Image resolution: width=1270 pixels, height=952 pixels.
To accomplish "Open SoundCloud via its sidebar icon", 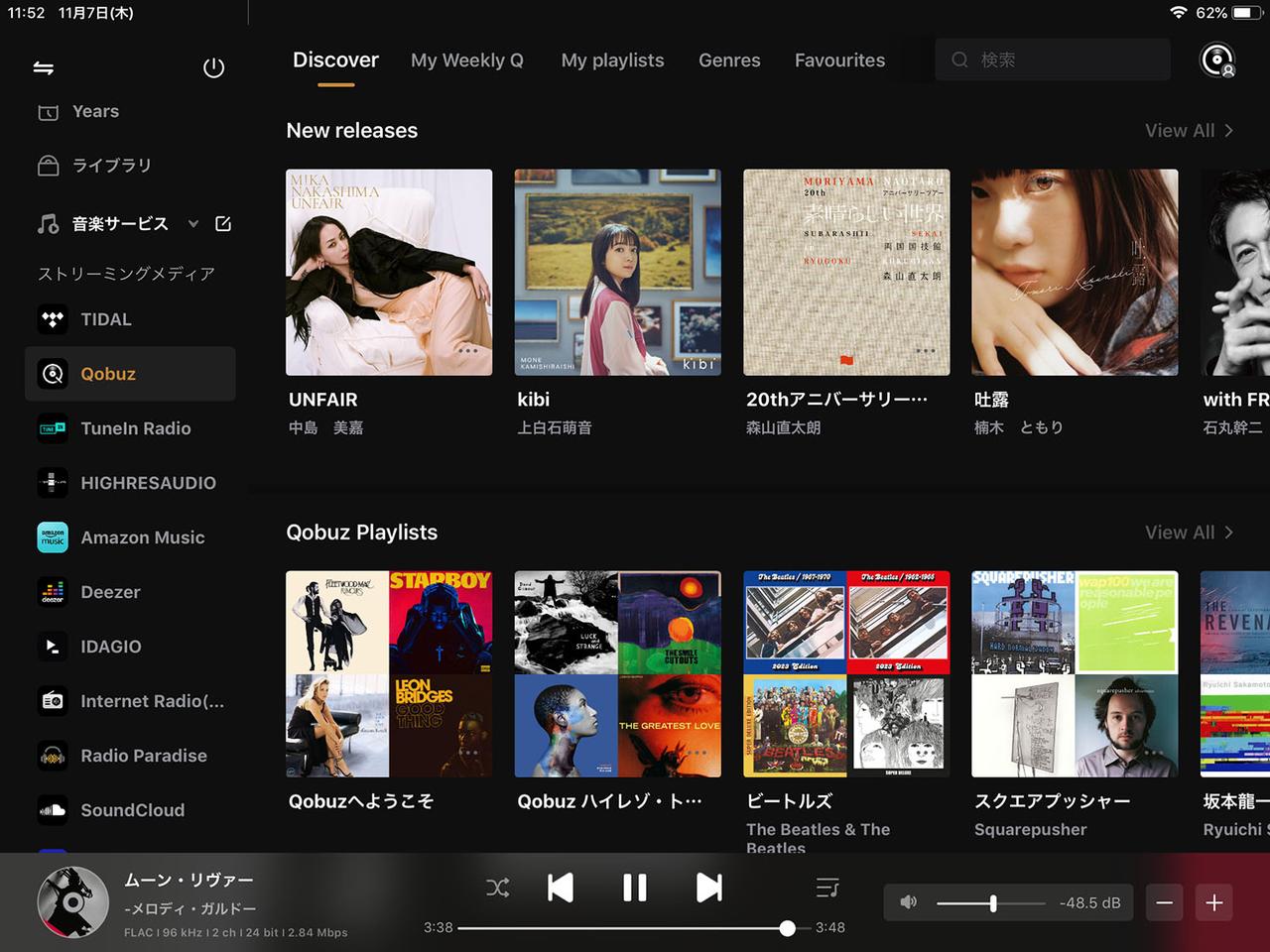I will (52, 810).
